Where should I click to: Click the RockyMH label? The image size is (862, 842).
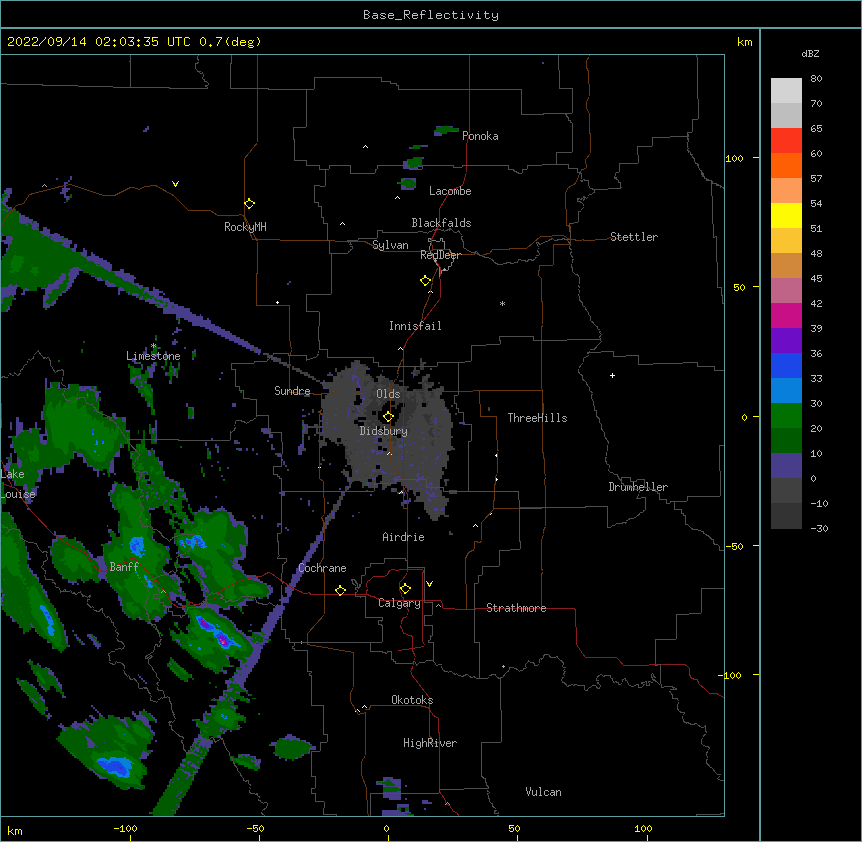(245, 227)
